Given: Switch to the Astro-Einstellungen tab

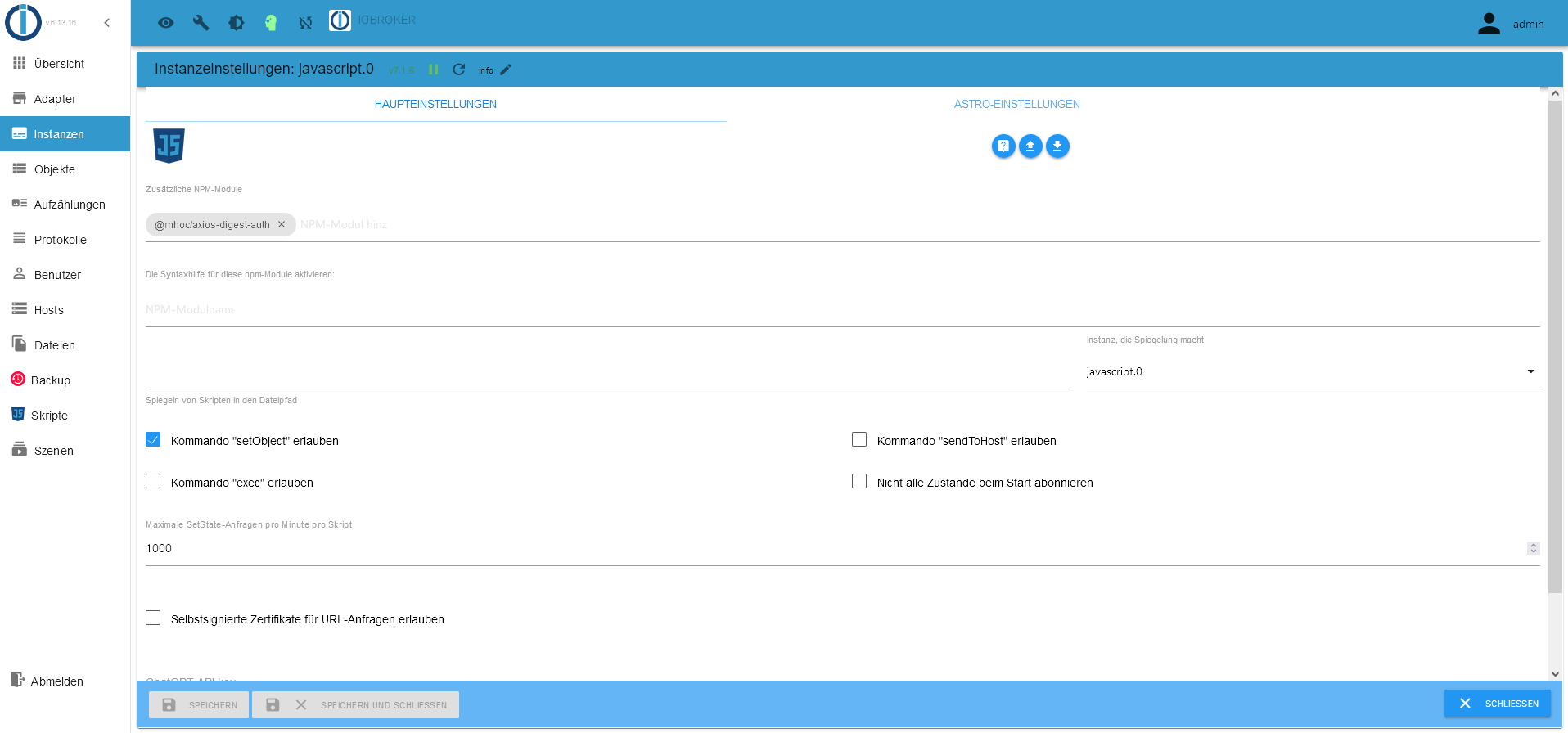Looking at the screenshot, I should pyautogui.click(x=1017, y=104).
